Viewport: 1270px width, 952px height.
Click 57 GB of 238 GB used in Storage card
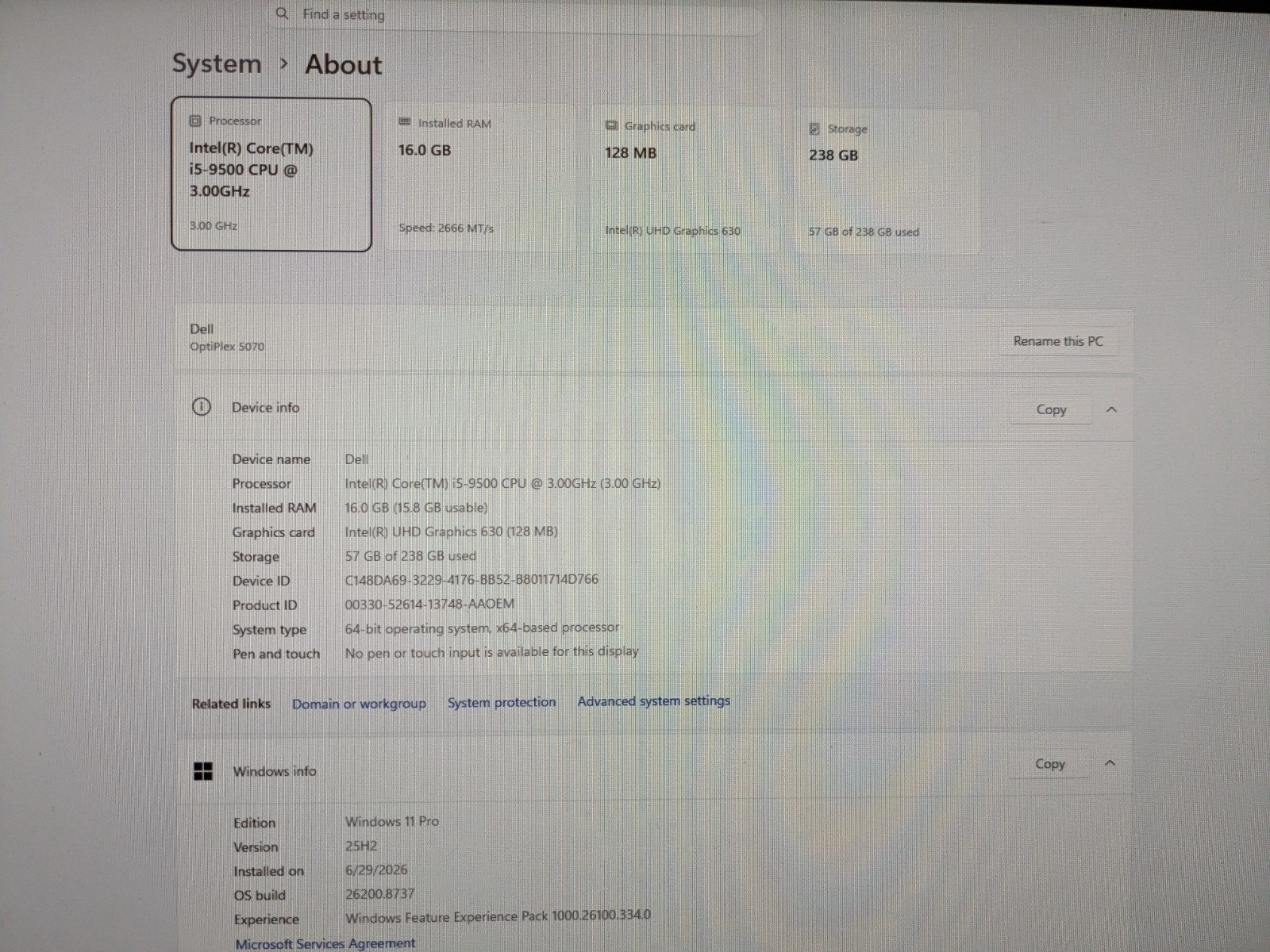(x=864, y=232)
